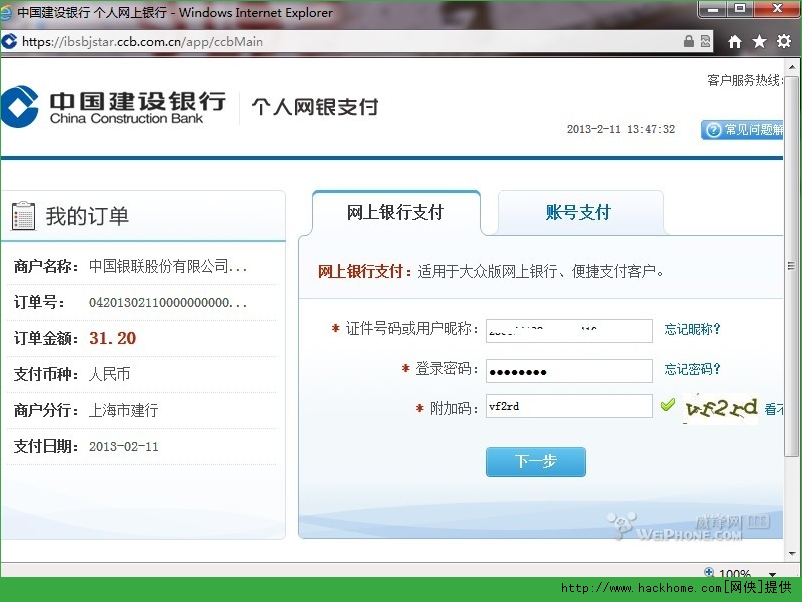Click the zoom magnifier icon in status bar
The width and height of the screenshot is (802, 602).
pos(709,572)
